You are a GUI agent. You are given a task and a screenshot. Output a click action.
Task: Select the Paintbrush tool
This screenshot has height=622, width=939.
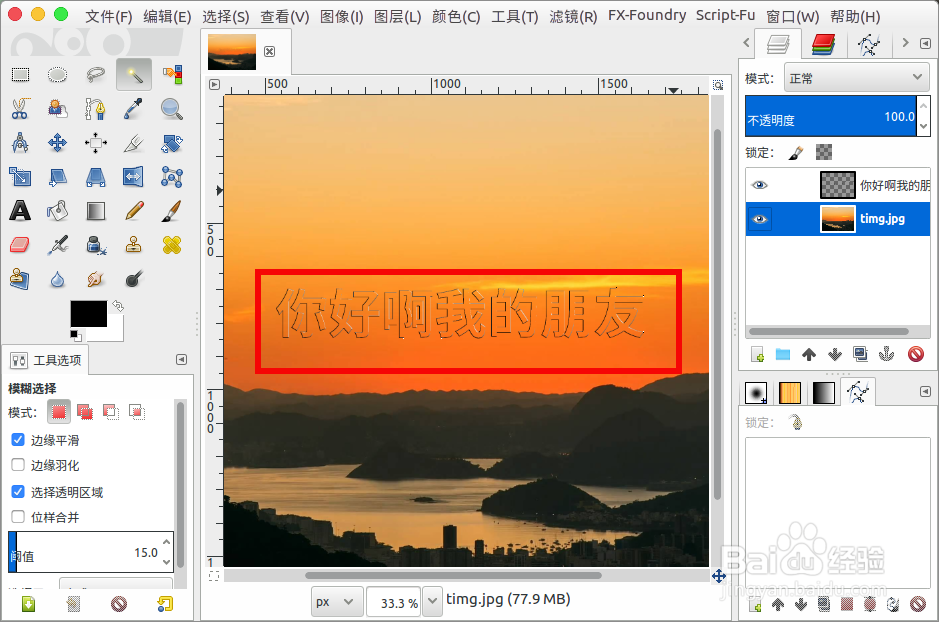click(x=172, y=211)
